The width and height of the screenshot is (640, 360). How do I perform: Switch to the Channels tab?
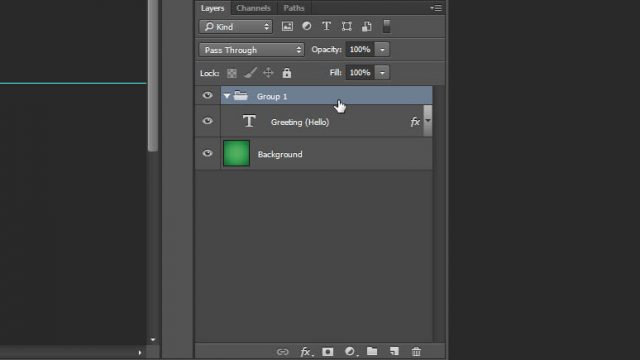(x=253, y=8)
